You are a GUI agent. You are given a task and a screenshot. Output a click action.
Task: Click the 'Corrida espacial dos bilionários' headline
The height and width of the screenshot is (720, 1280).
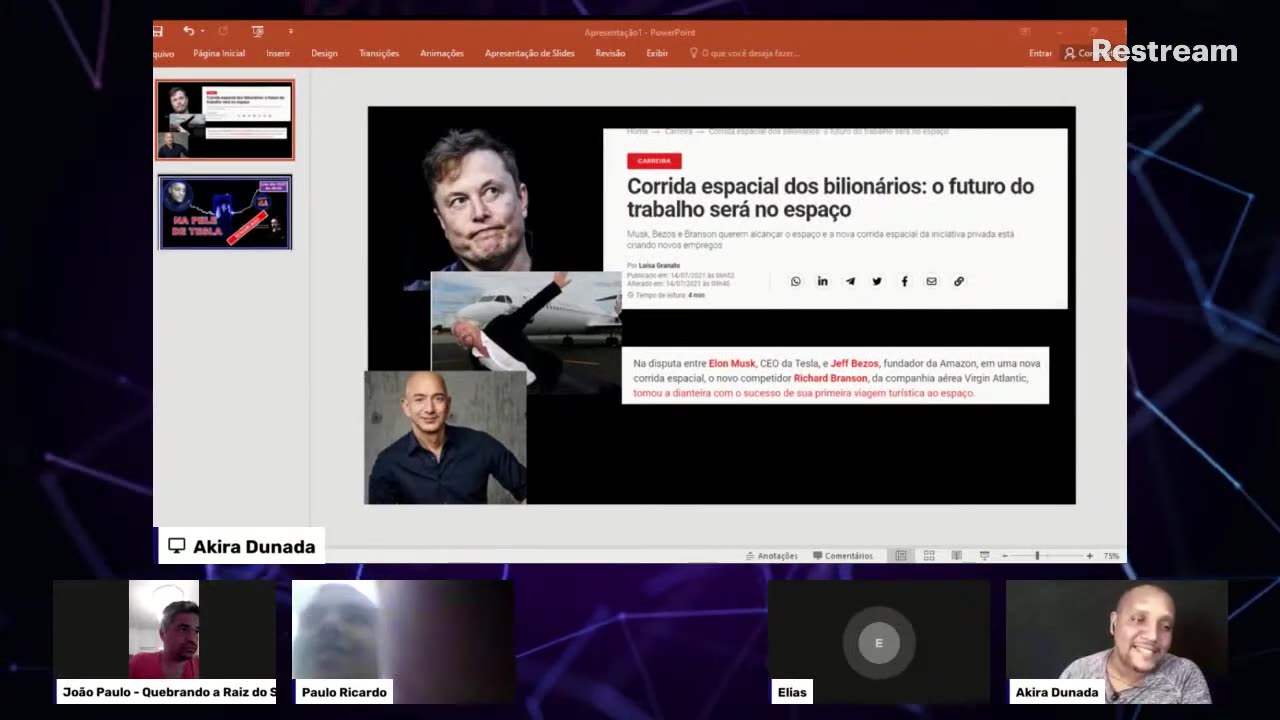pyautogui.click(x=830, y=197)
